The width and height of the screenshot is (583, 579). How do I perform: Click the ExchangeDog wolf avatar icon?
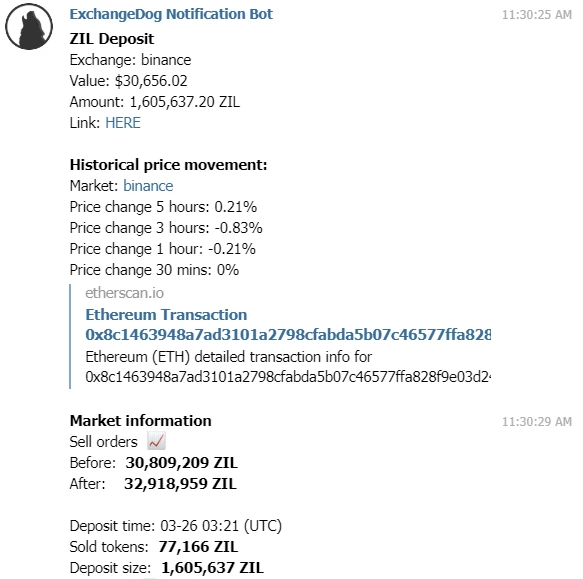click(x=29, y=26)
